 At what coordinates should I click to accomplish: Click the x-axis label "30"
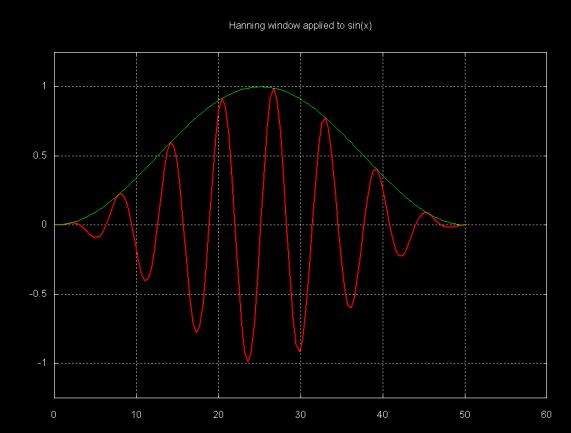300,415
